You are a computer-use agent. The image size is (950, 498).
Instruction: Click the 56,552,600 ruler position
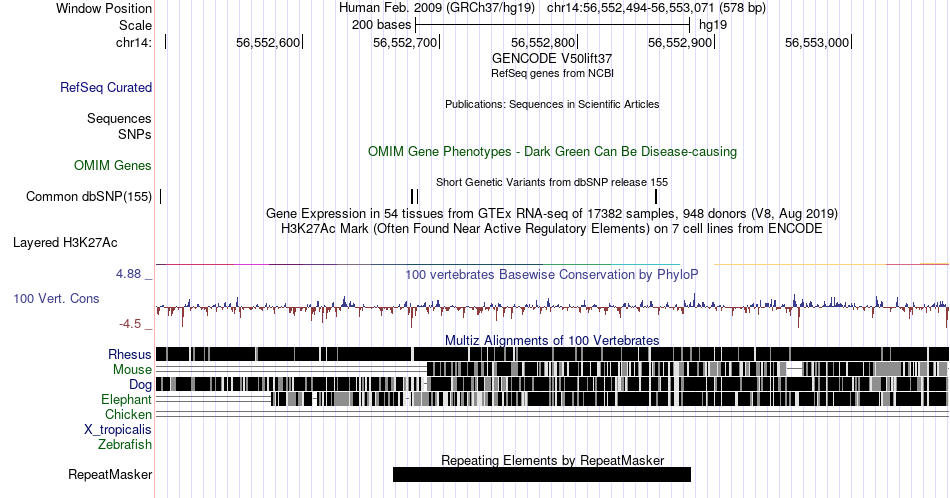click(x=268, y=42)
